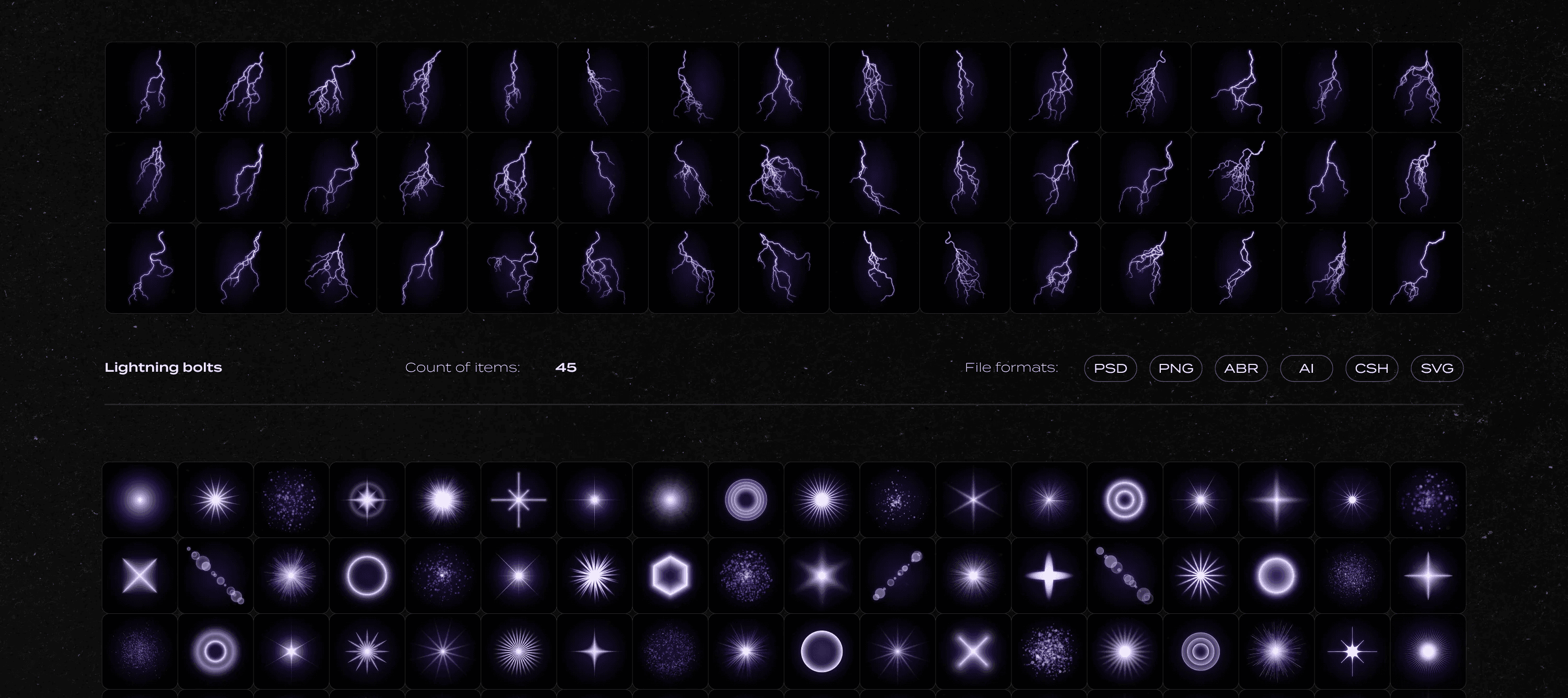
Task: Select the AI format pill
Action: pos(1306,369)
